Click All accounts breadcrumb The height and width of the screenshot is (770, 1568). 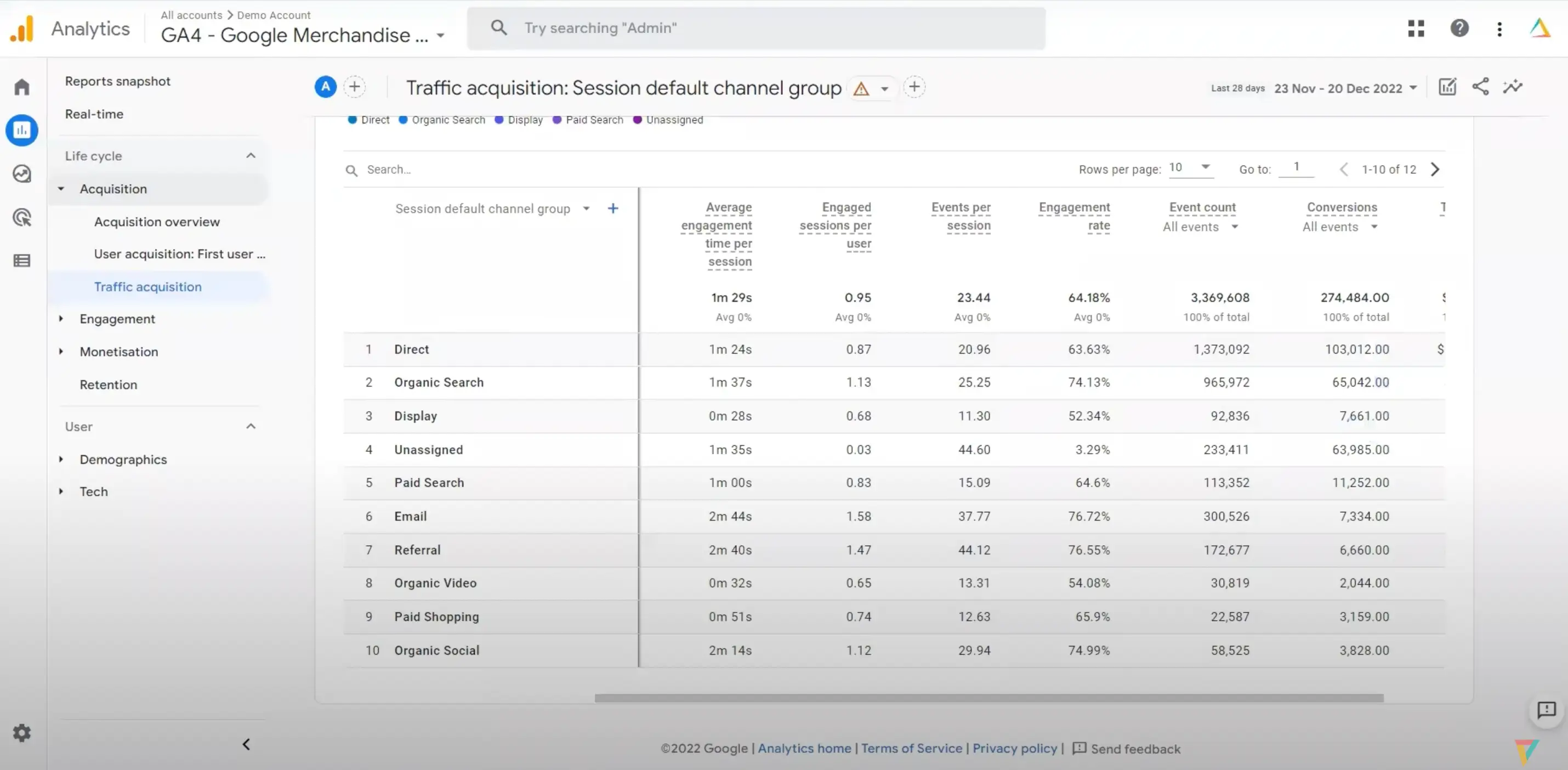click(191, 15)
